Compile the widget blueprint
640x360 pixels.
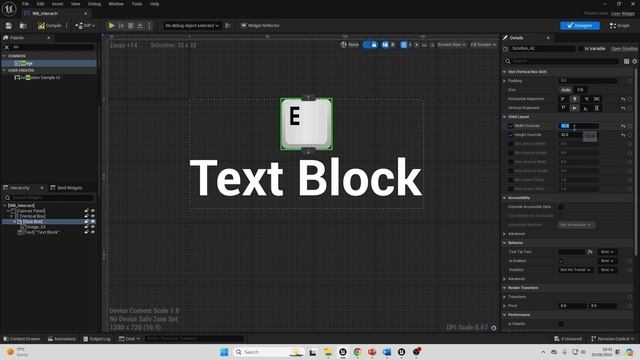49,26
